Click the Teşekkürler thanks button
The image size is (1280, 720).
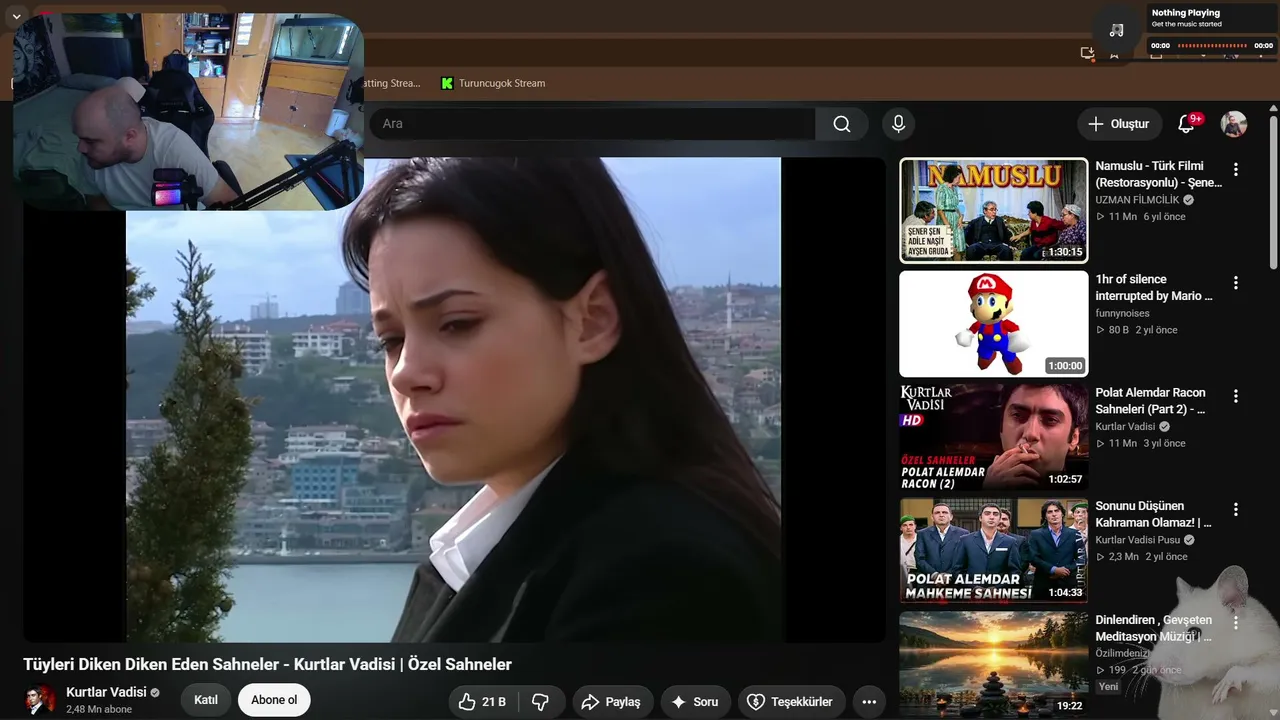791,702
